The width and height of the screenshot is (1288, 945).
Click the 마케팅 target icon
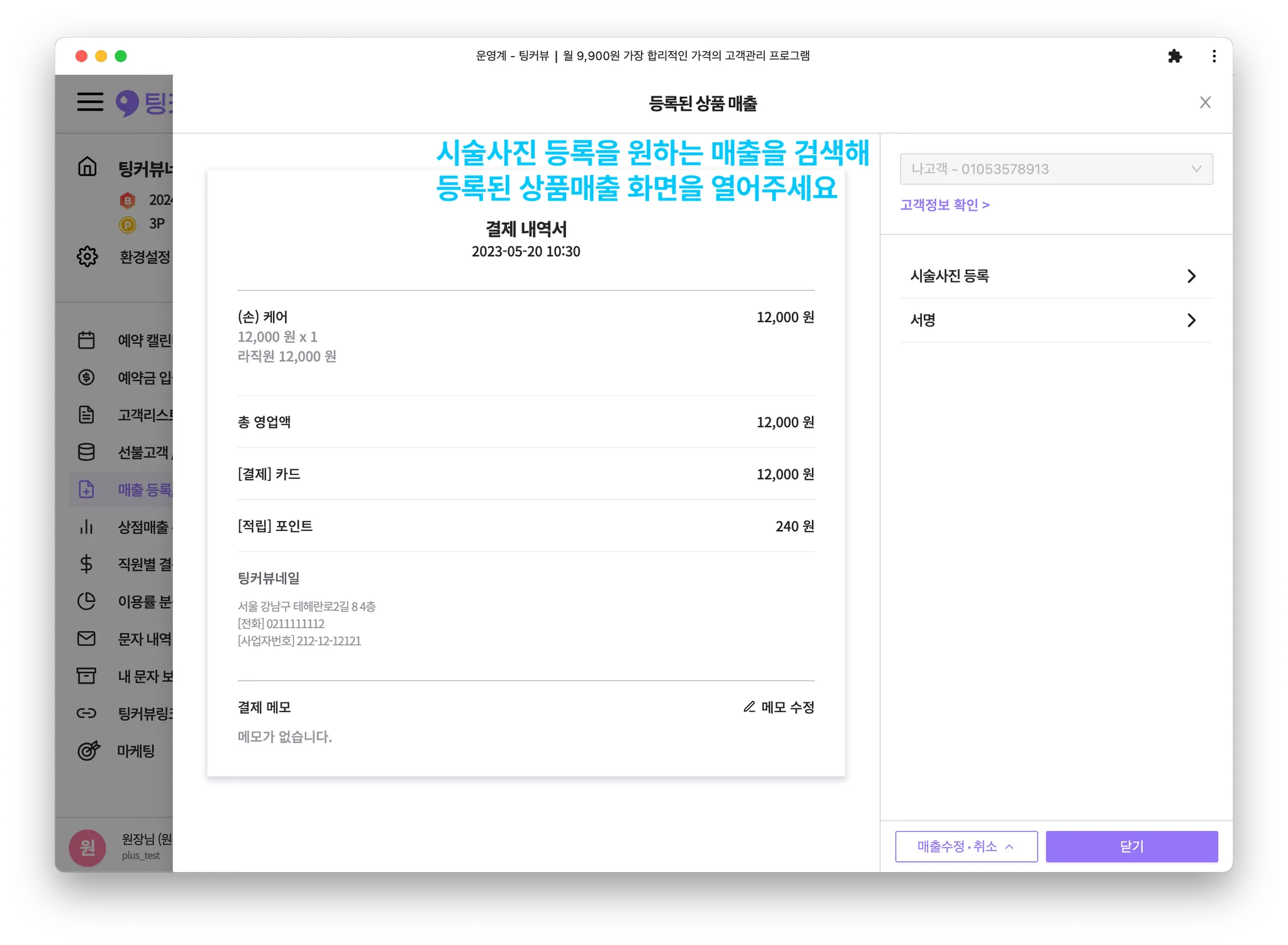click(87, 751)
